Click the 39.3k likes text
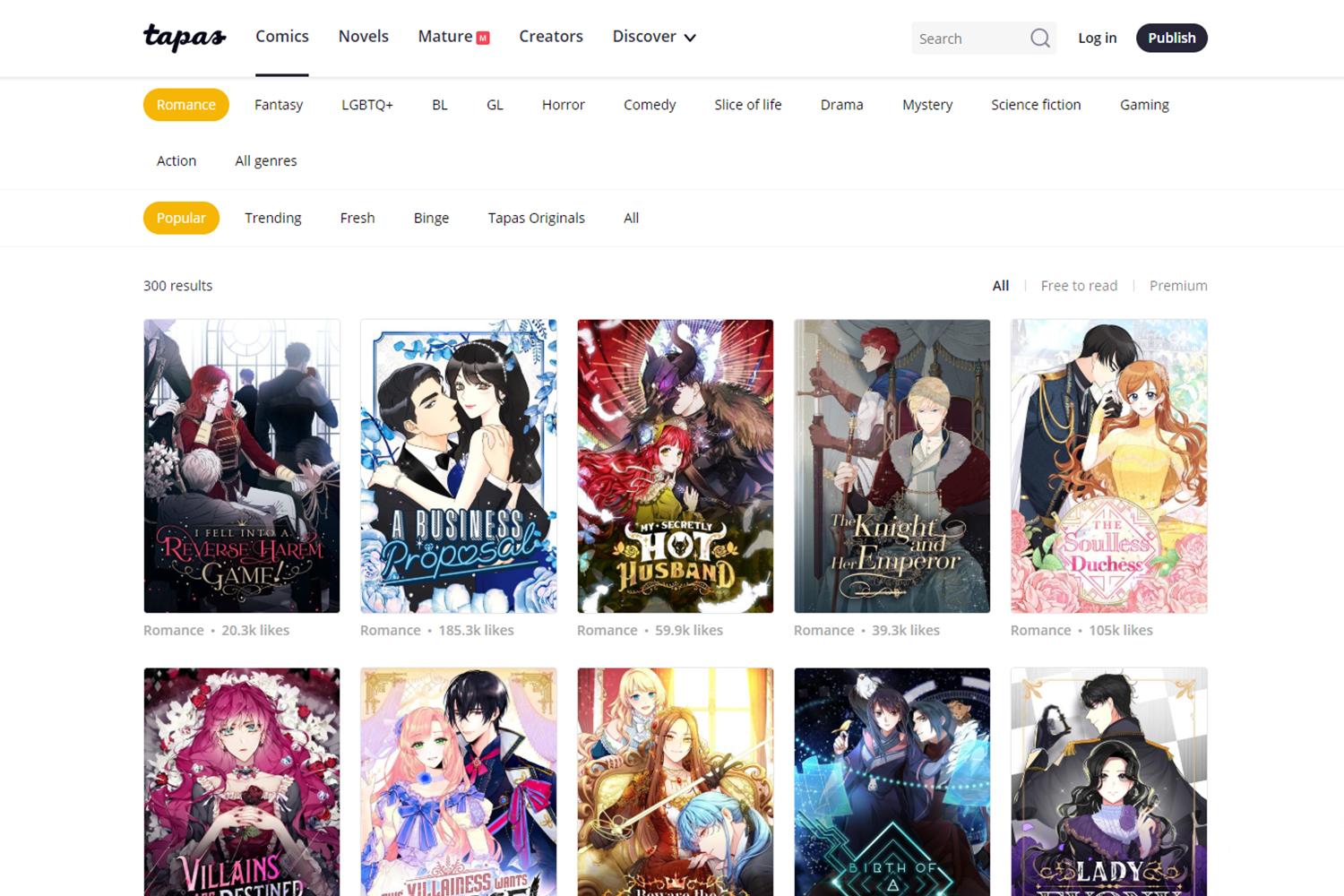This screenshot has width=1344, height=896. [x=906, y=631]
